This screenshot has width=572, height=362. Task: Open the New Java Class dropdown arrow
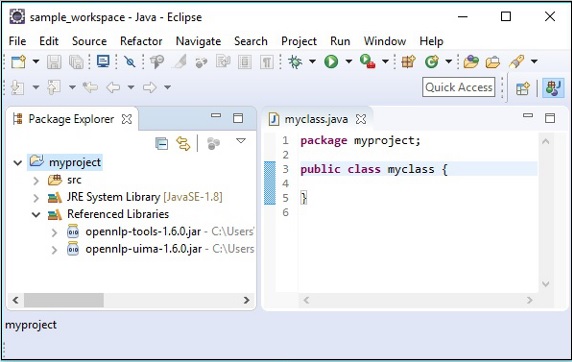coord(449,61)
